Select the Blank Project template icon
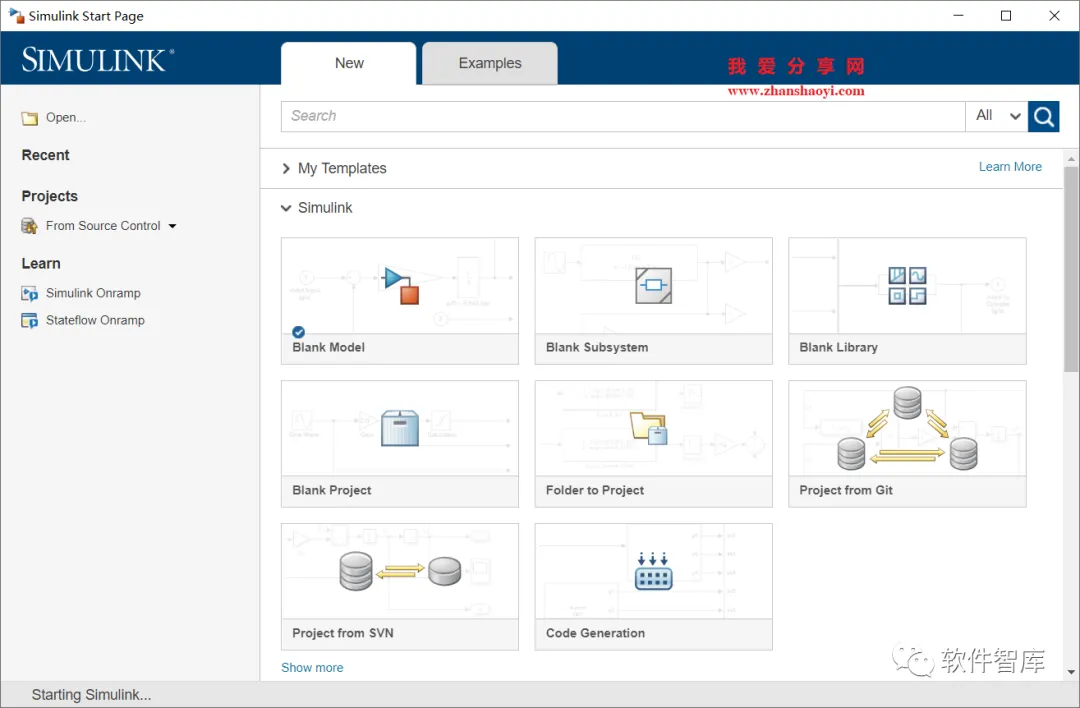This screenshot has height=708, width=1080. pyautogui.click(x=399, y=428)
